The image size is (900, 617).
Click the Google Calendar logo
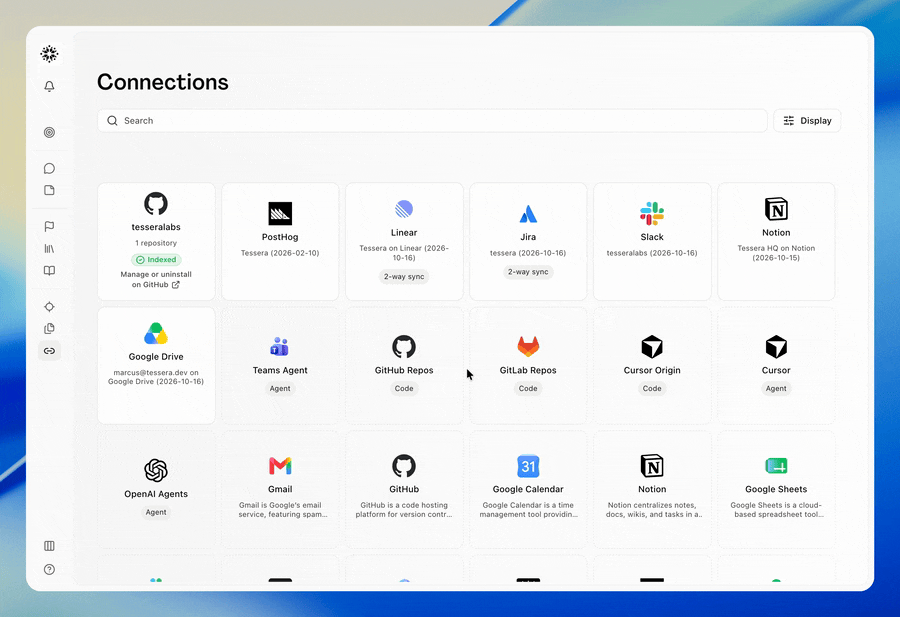tap(528, 466)
